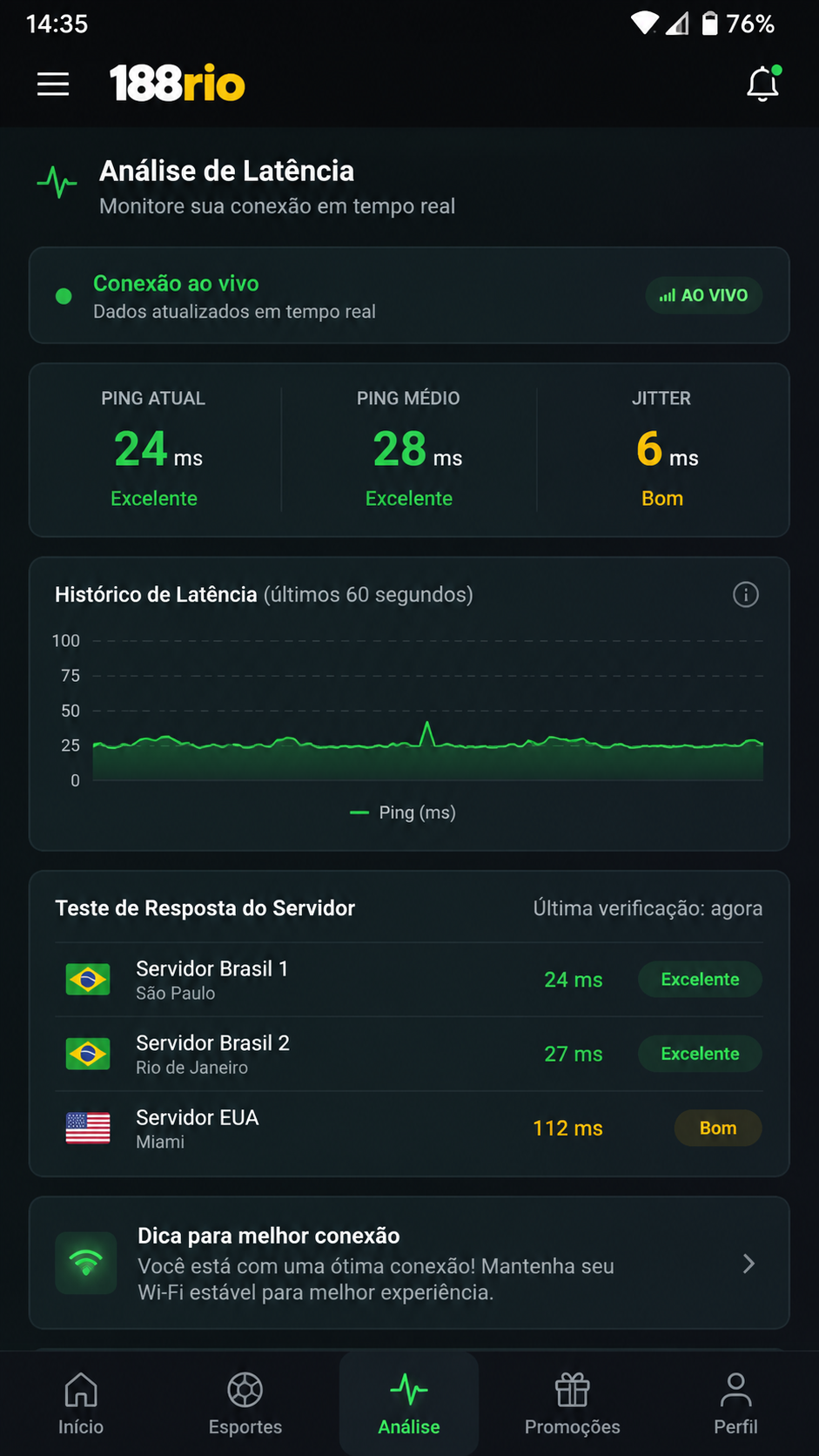The height and width of the screenshot is (1456, 819).
Task: Go to Perfil tab
Action: point(736,1404)
